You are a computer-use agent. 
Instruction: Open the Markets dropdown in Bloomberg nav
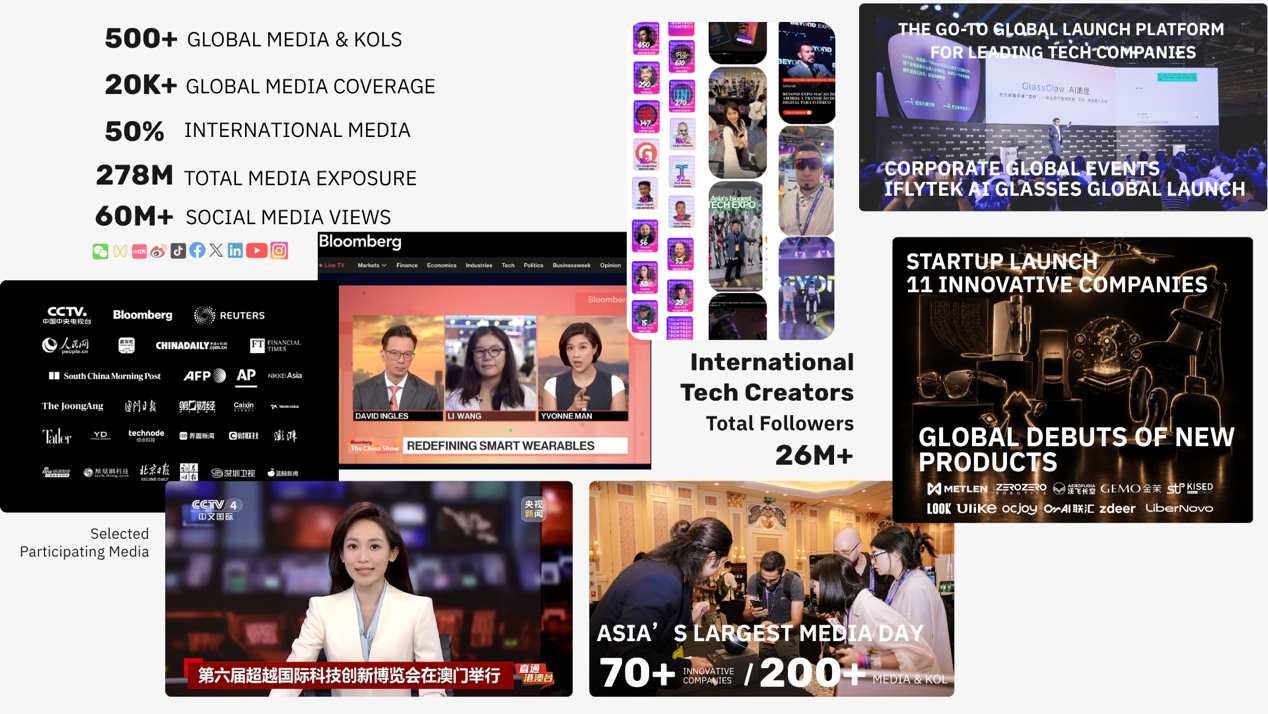pyautogui.click(x=372, y=266)
